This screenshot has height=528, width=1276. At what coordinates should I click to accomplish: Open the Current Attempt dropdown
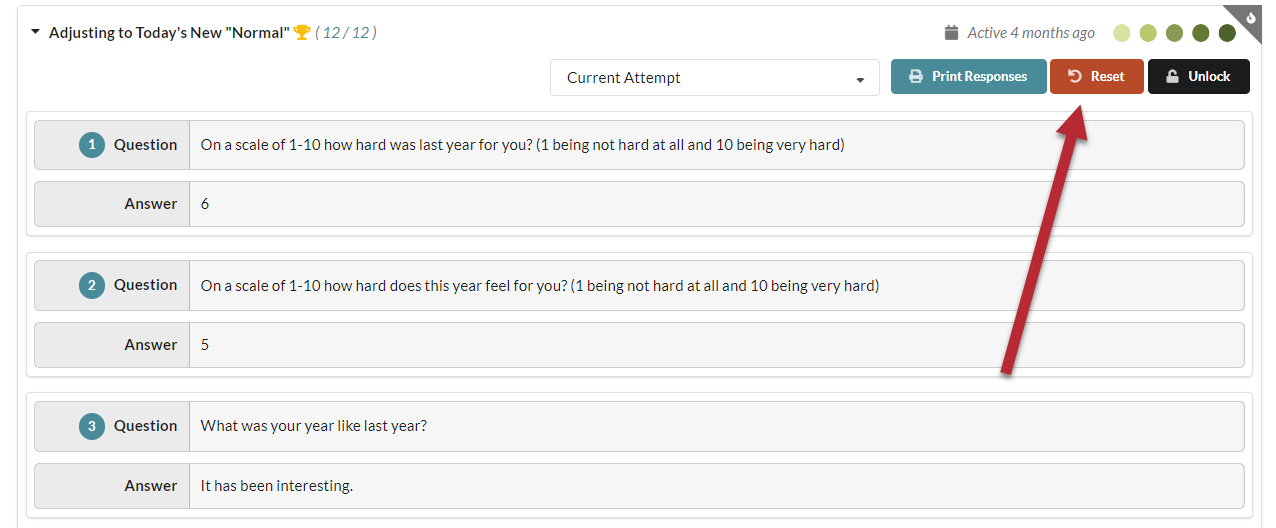pyautogui.click(x=715, y=78)
